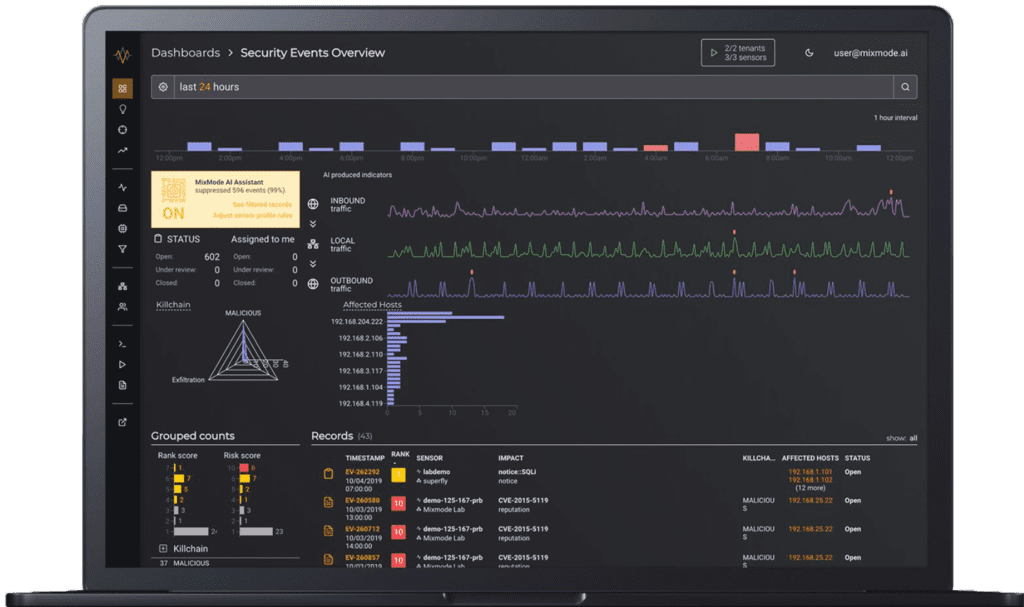Viewport: 1024px width, 607px height.
Task: Click the Killchain heading above radar chart
Action: point(173,304)
